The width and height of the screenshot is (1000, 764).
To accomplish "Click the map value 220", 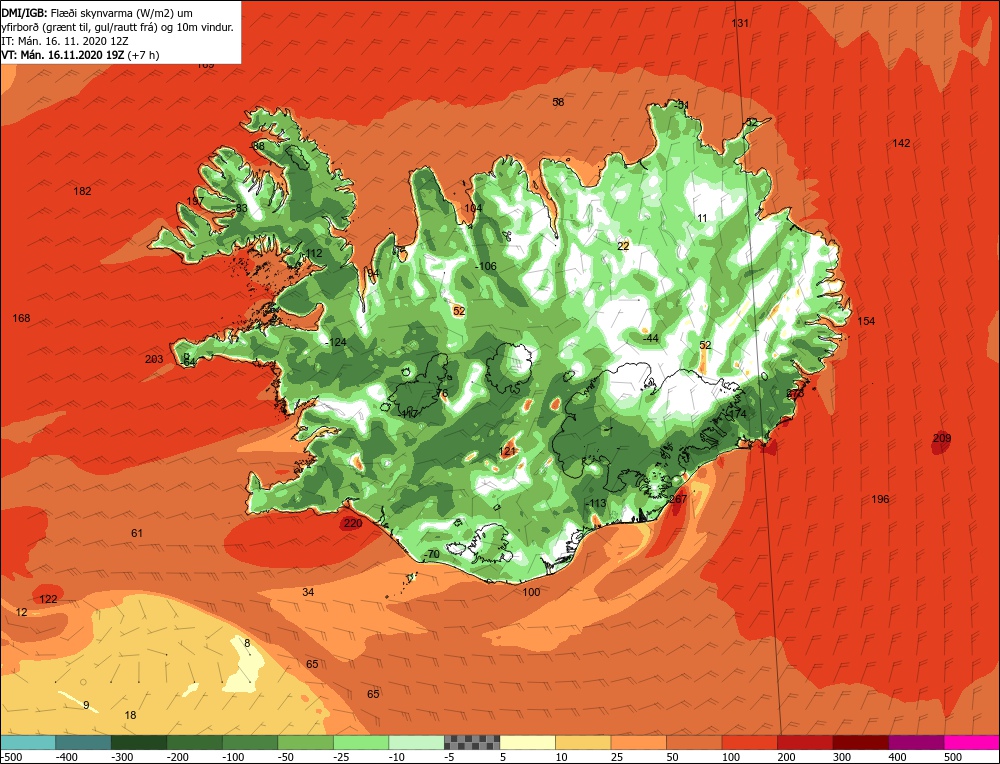I will pyautogui.click(x=353, y=524).
